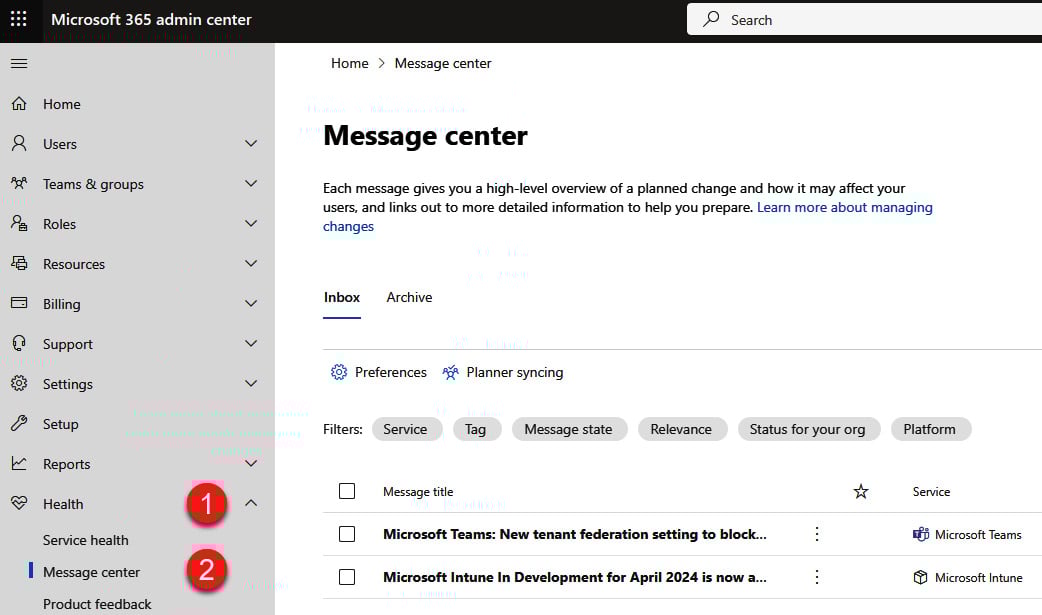Click the Preferences gear icon

[x=339, y=372]
